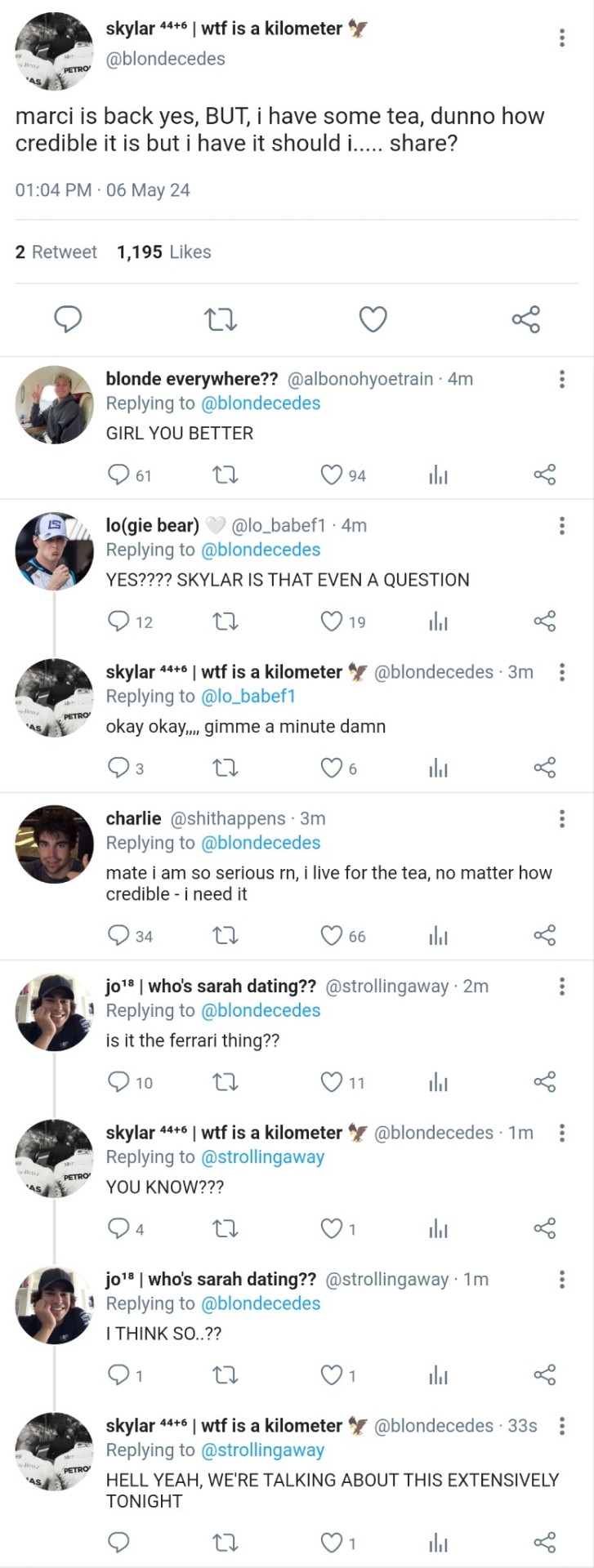Image resolution: width=594 pixels, height=1568 pixels.
Task: Share the main tweet by skylar
Action: click(526, 318)
